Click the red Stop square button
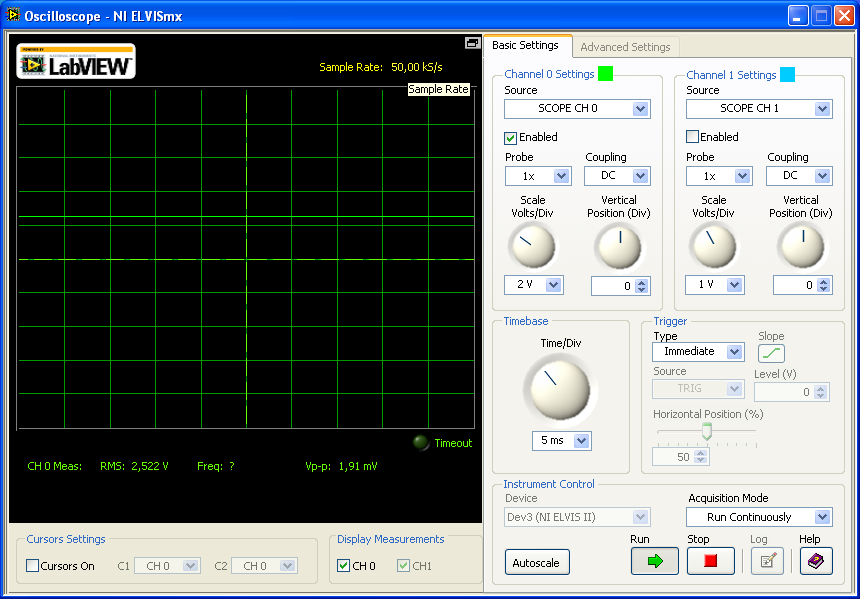 (x=711, y=561)
